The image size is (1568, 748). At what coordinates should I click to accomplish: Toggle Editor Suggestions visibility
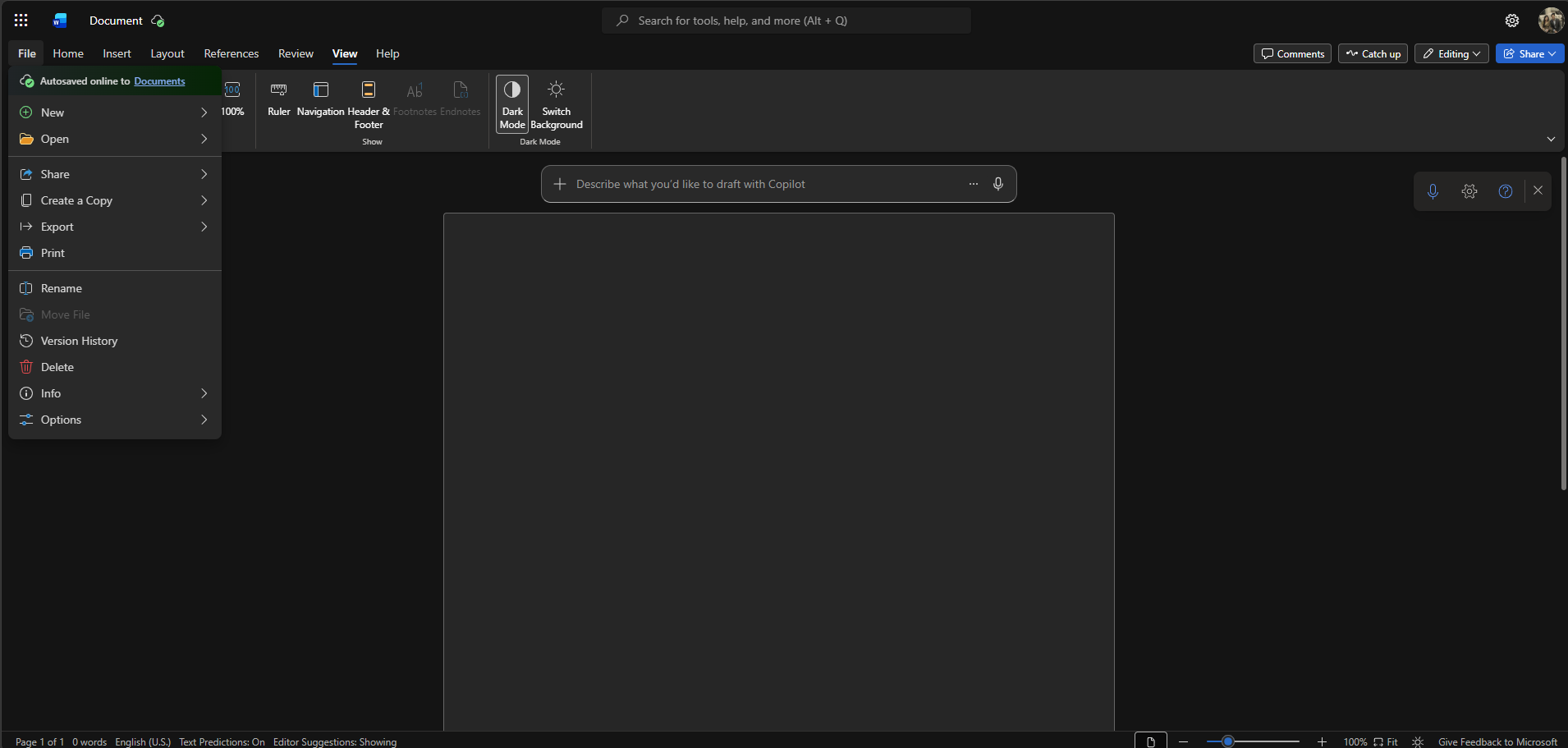pos(334,741)
